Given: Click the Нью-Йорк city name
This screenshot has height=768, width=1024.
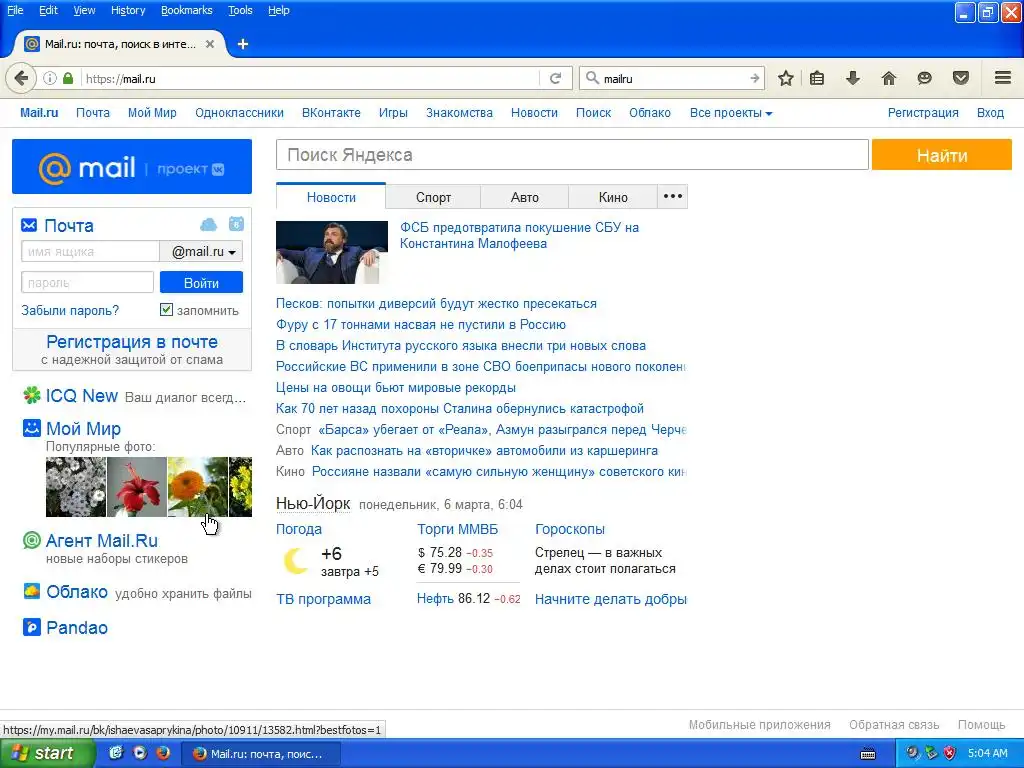Looking at the screenshot, I should click(313, 504).
